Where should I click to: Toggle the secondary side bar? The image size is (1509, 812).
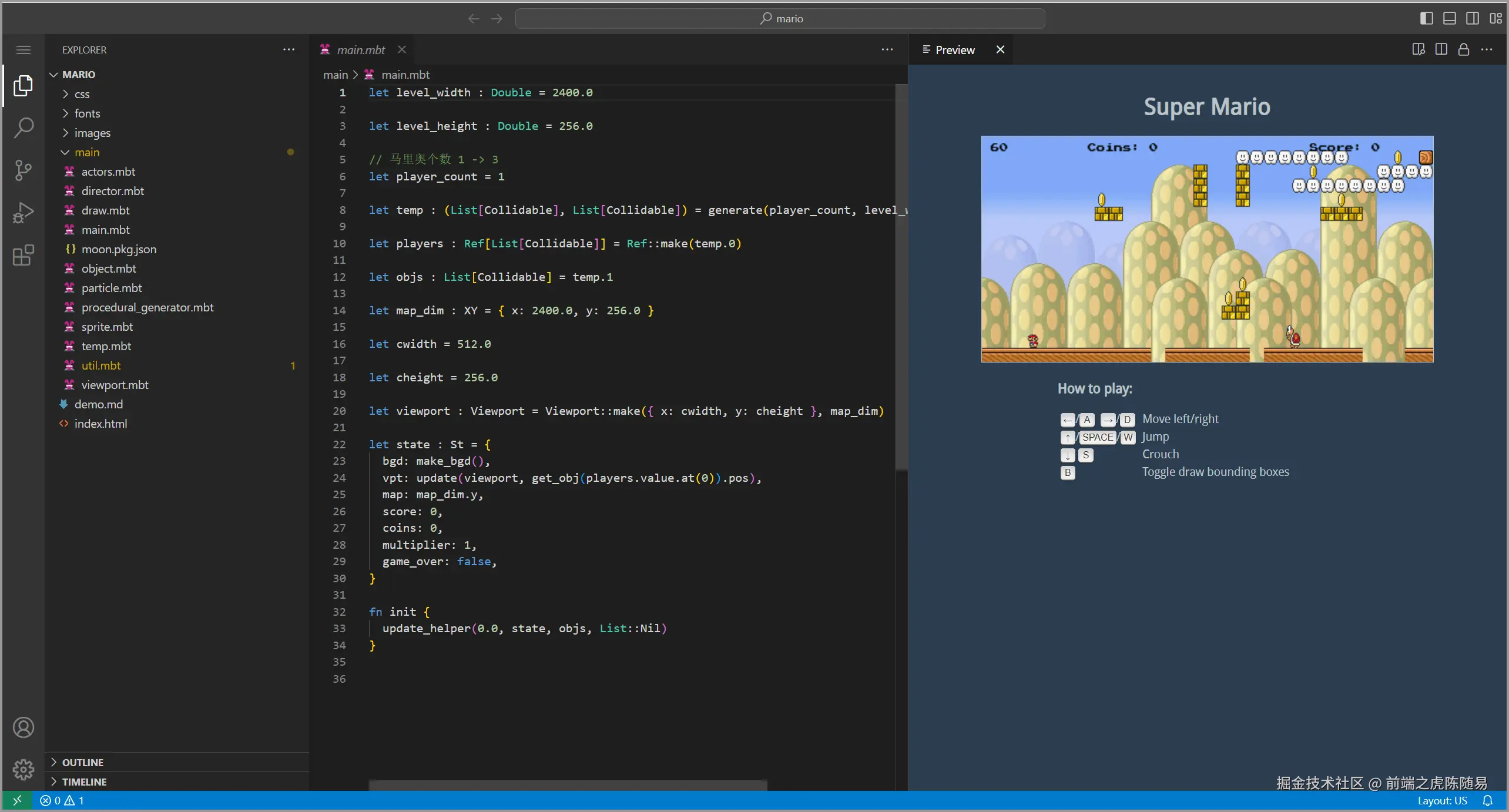click(1473, 18)
